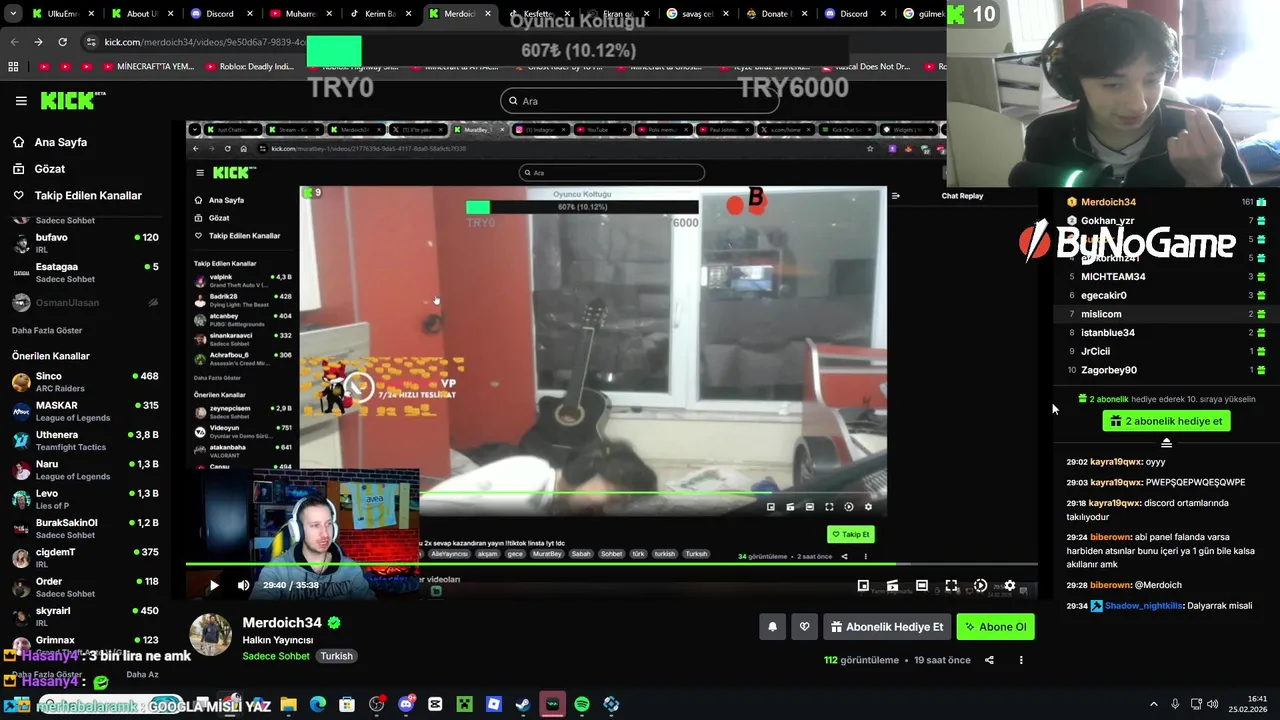The height and width of the screenshot is (720, 1280).
Task: Switch to the Muharrem YouTube tab
Action: tap(301, 14)
